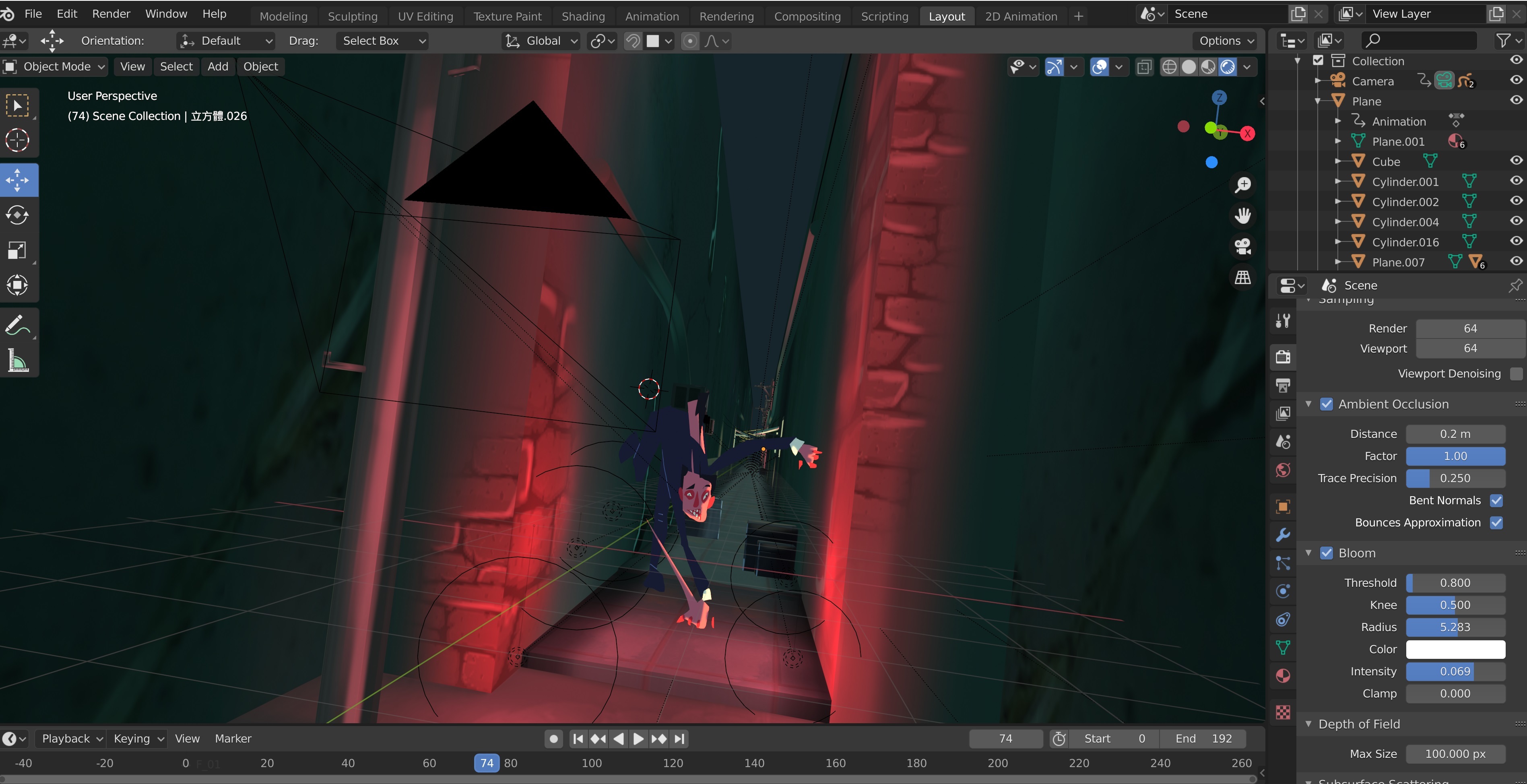
Task: Hide the Cube object in the outliner
Action: (1516, 161)
